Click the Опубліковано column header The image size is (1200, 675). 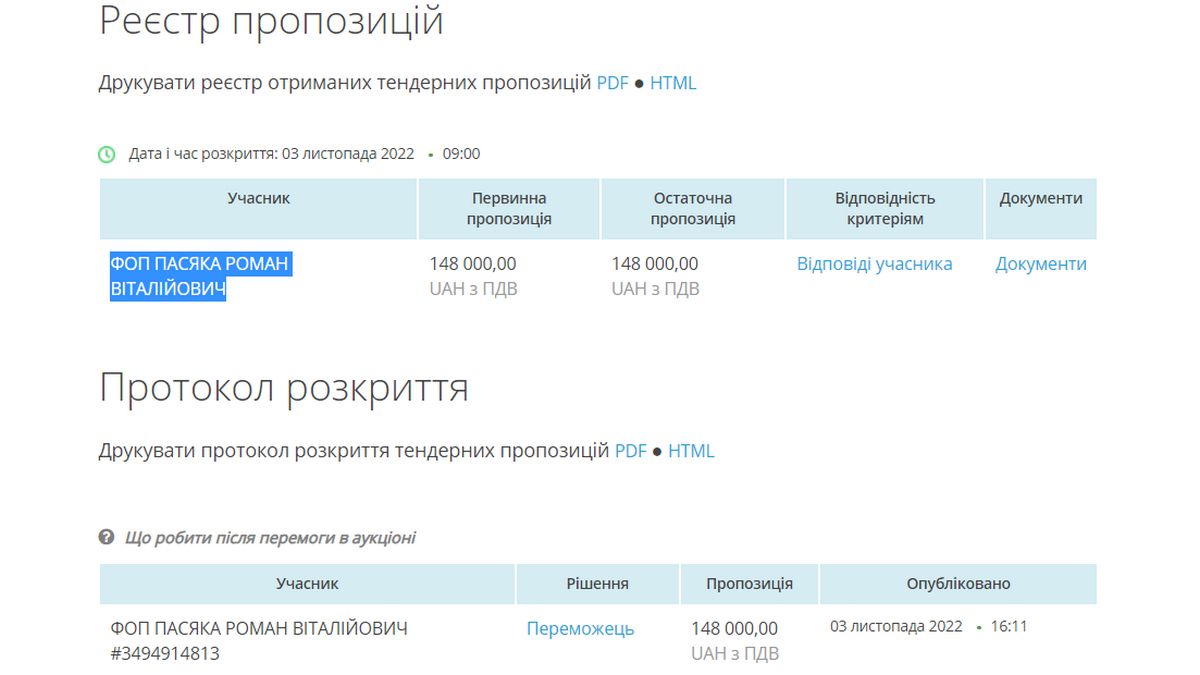(956, 583)
